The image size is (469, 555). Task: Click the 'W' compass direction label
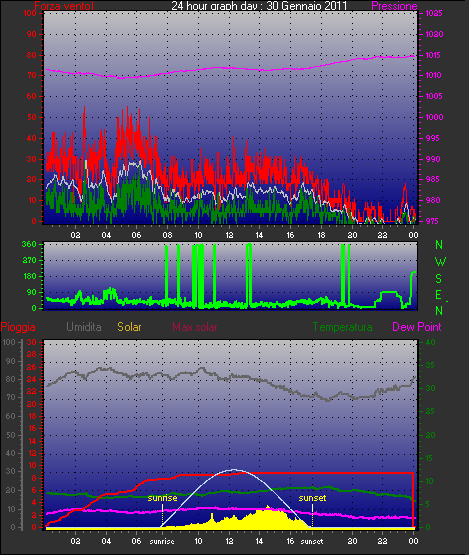pyautogui.click(x=440, y=262)
